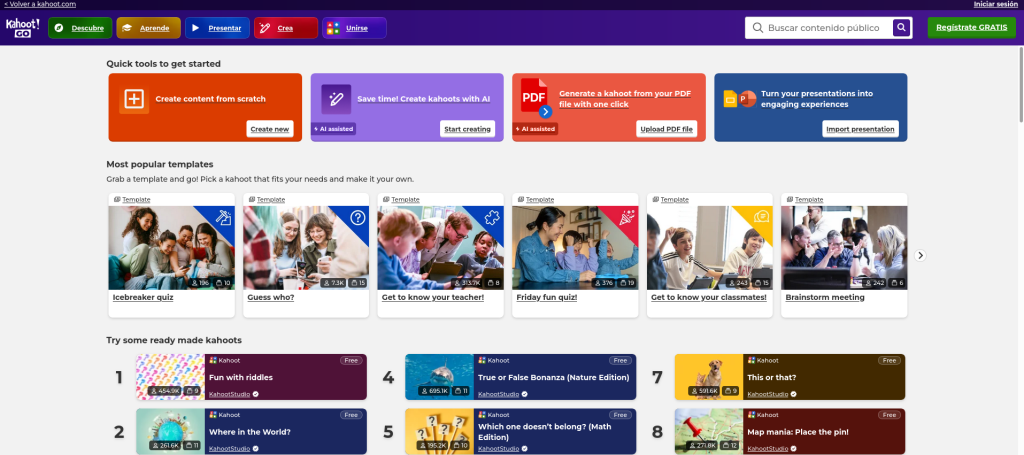Click the compass icon on Descubre
This screenshot has width=1024, height=455.
coord(59,28)
